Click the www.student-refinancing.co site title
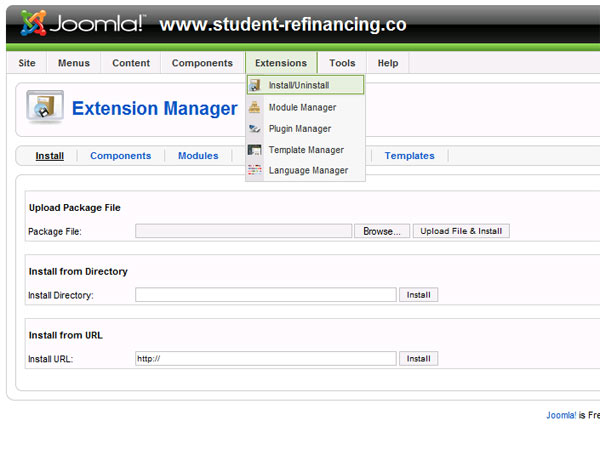 click(283, 24)
